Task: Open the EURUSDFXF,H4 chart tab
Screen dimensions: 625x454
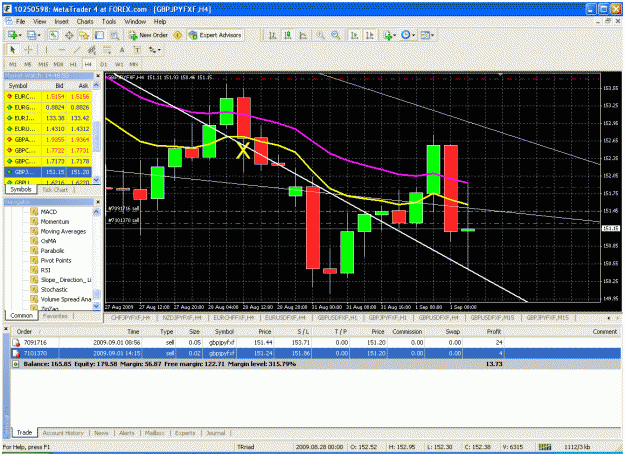Action: tap(285, 318)
